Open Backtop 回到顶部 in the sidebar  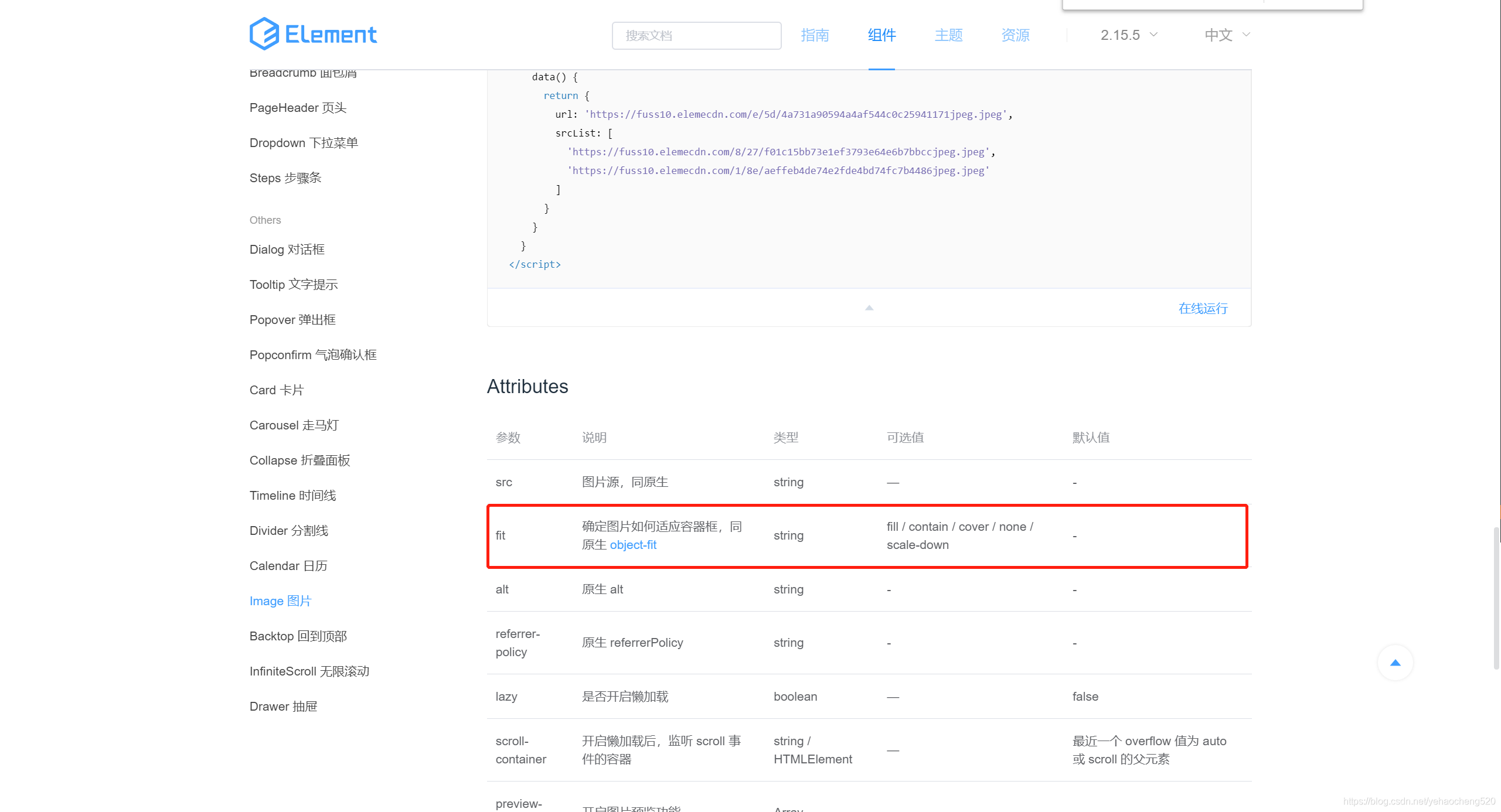[x=298, y=636]
